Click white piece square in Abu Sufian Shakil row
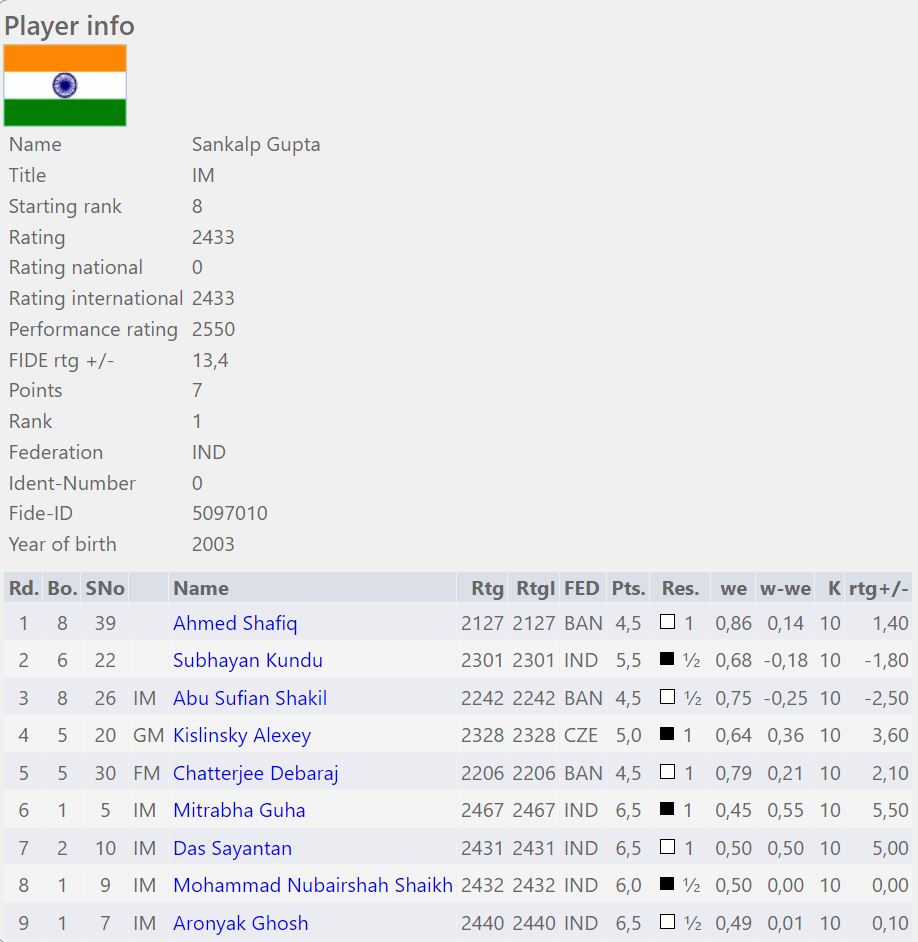The image size is (918, 942). point(668,698)
